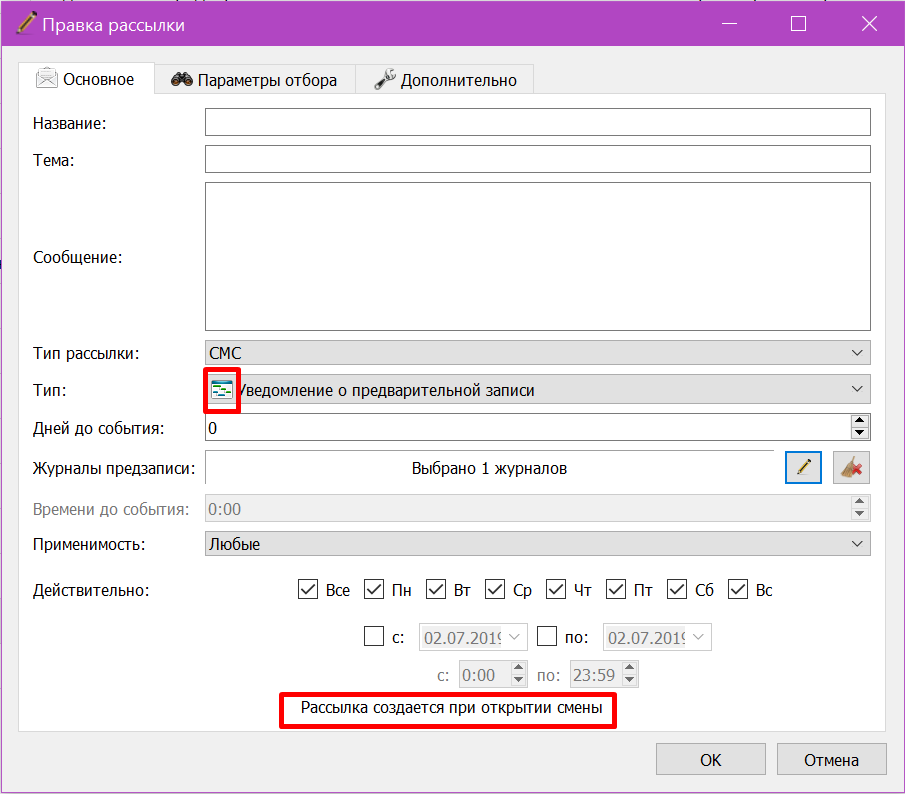The width and height of the screenshot is (905, 794).
Task: Click inside the Сообщение text area
Action: pyautogui.click(x=537, y=257)
